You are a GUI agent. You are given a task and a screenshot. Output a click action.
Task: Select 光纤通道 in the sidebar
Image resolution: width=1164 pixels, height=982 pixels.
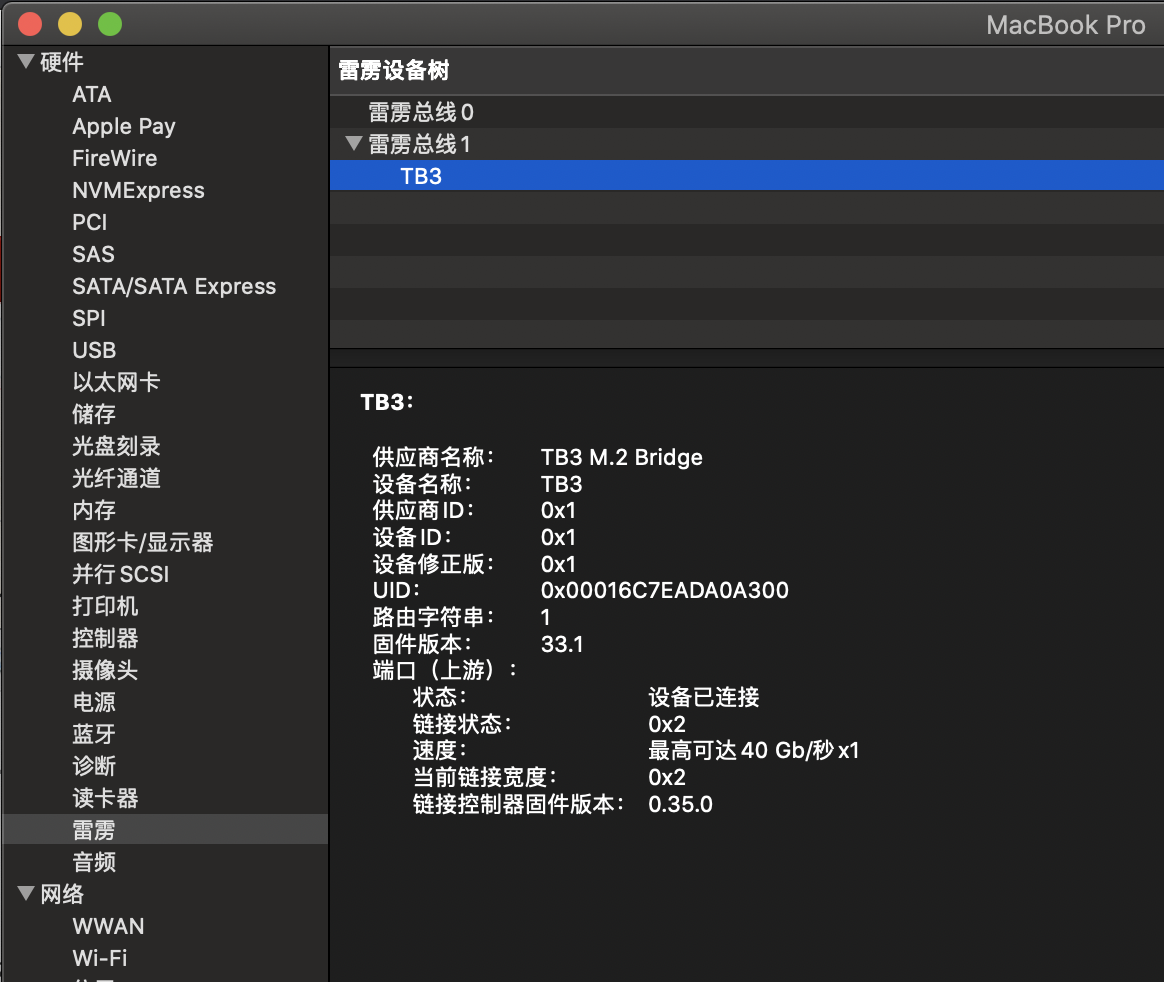click(116, 477)
